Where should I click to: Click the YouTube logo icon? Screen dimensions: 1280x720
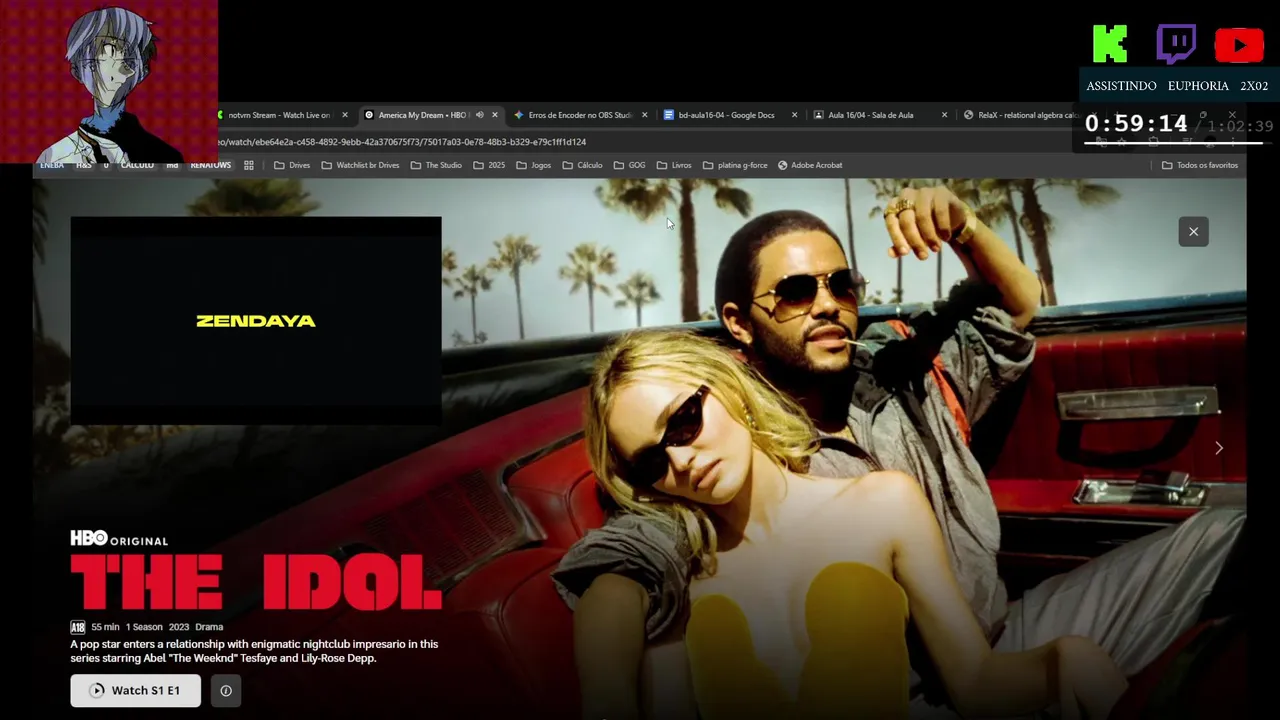tap(1239, 45)
